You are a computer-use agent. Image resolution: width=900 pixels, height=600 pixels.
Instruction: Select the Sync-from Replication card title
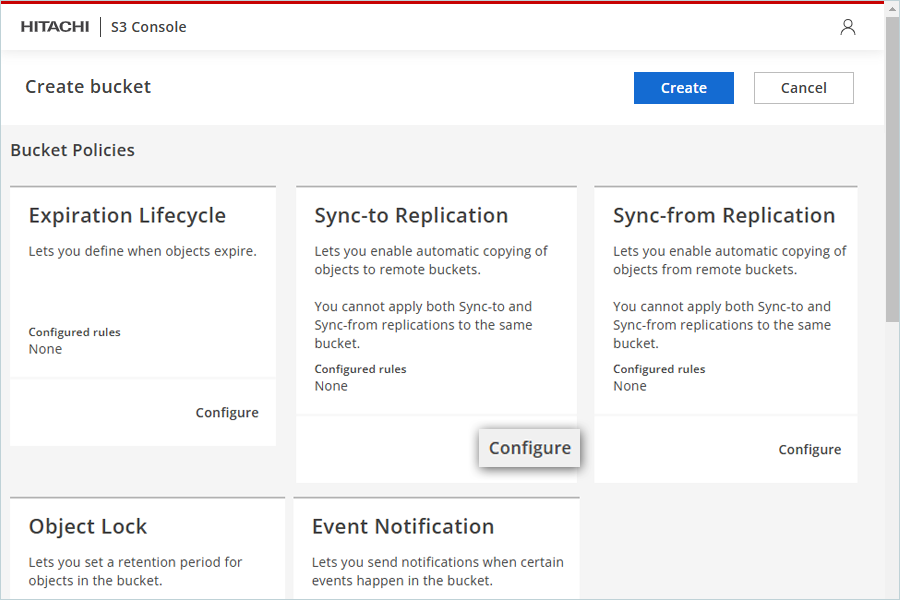(724, 215)
